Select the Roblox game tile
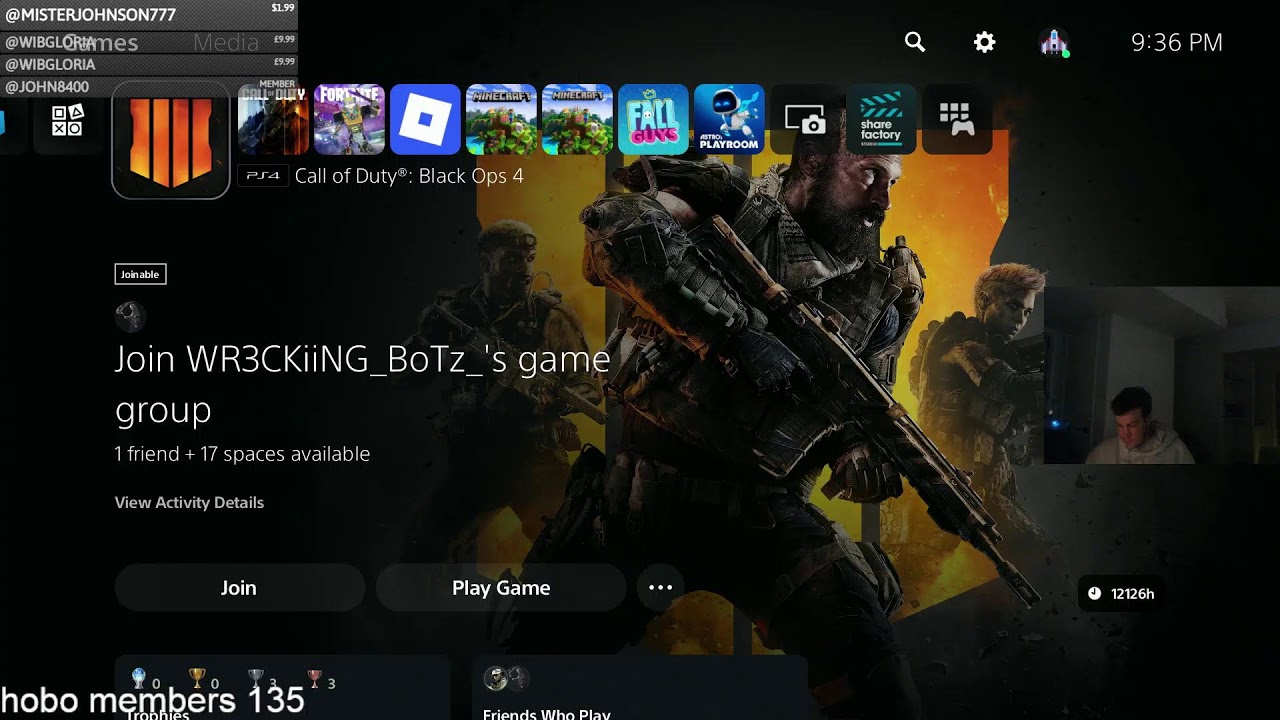1280x720 pixels. (x=425, y=120)
